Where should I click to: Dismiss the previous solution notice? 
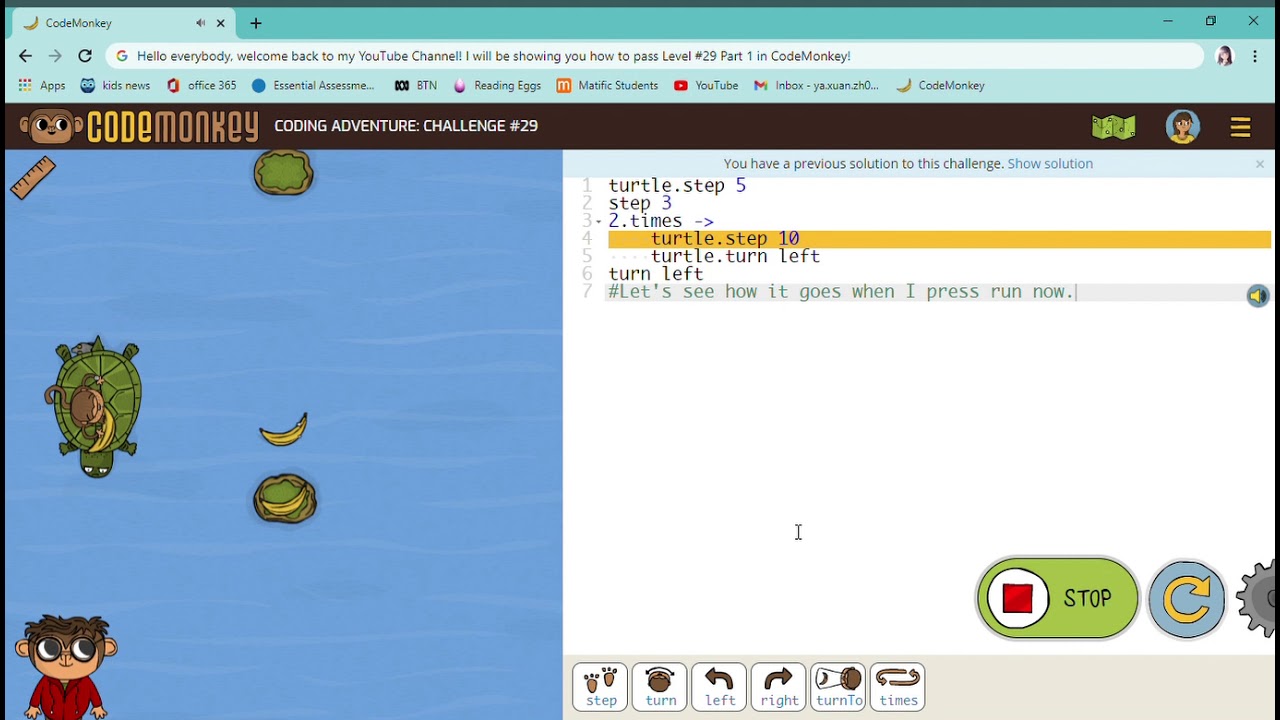[1260, 164]
